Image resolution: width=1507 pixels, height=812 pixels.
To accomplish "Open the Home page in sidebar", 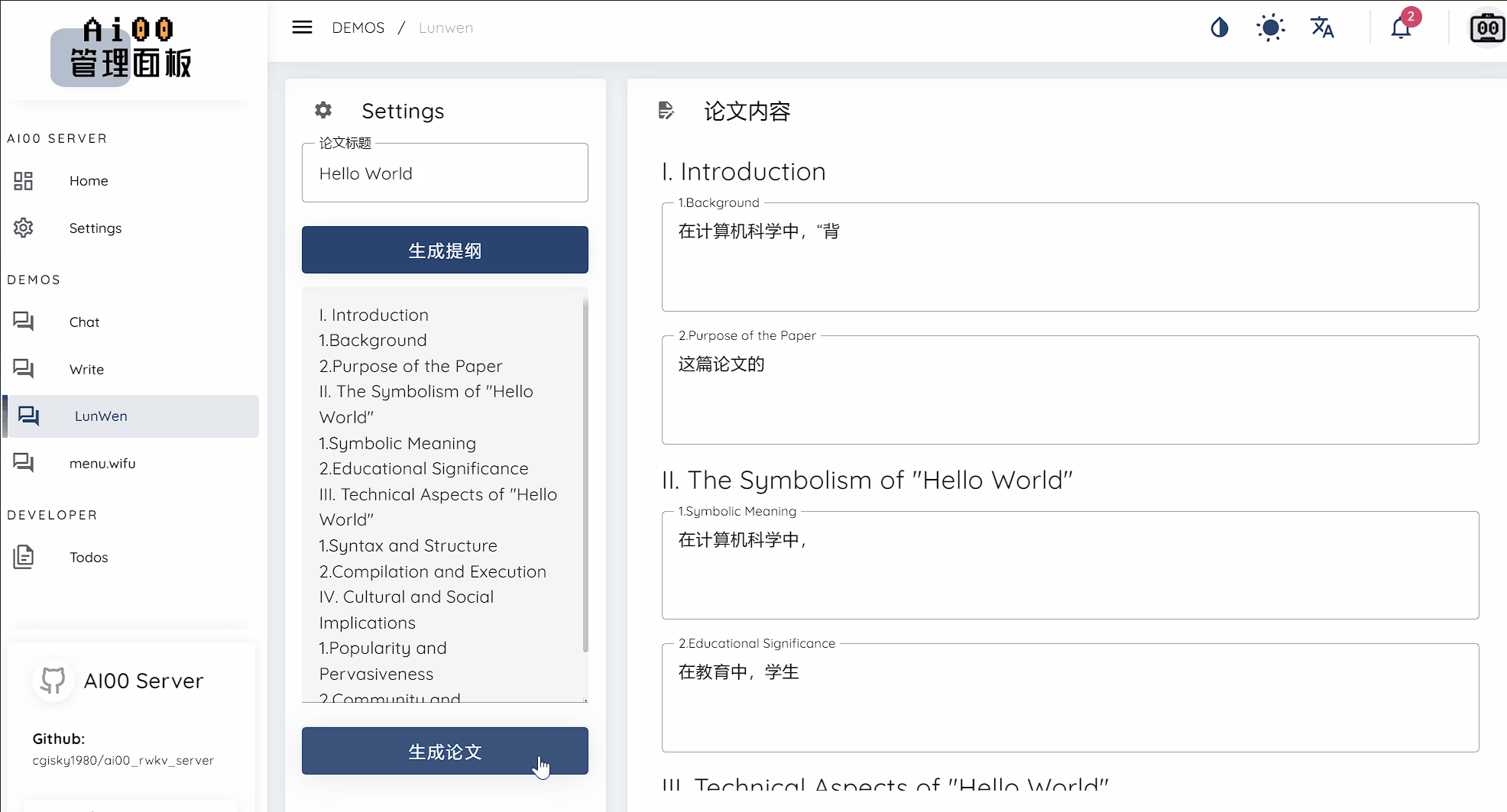I will click(89, 181).
